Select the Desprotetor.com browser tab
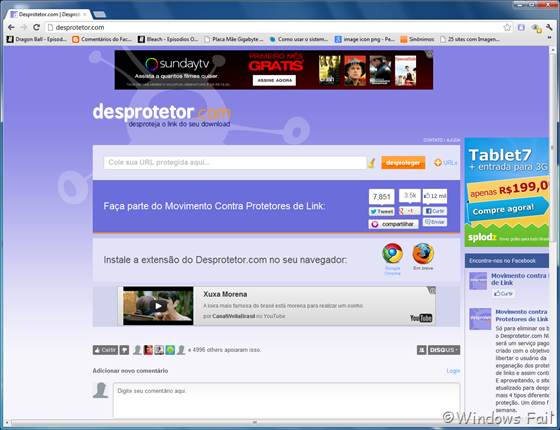 pos(48,15)
